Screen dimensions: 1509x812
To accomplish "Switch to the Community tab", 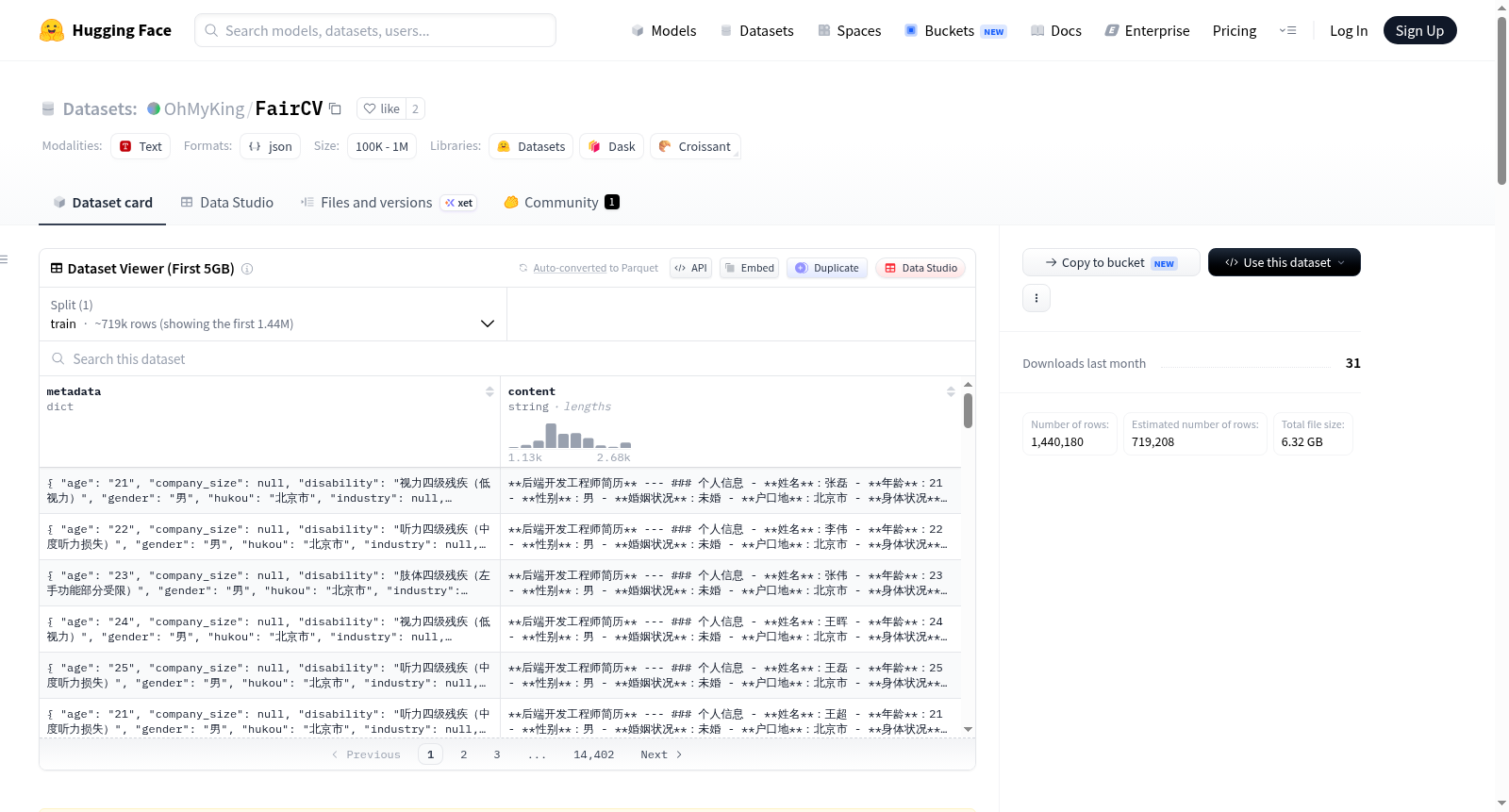I will point(561,203).
